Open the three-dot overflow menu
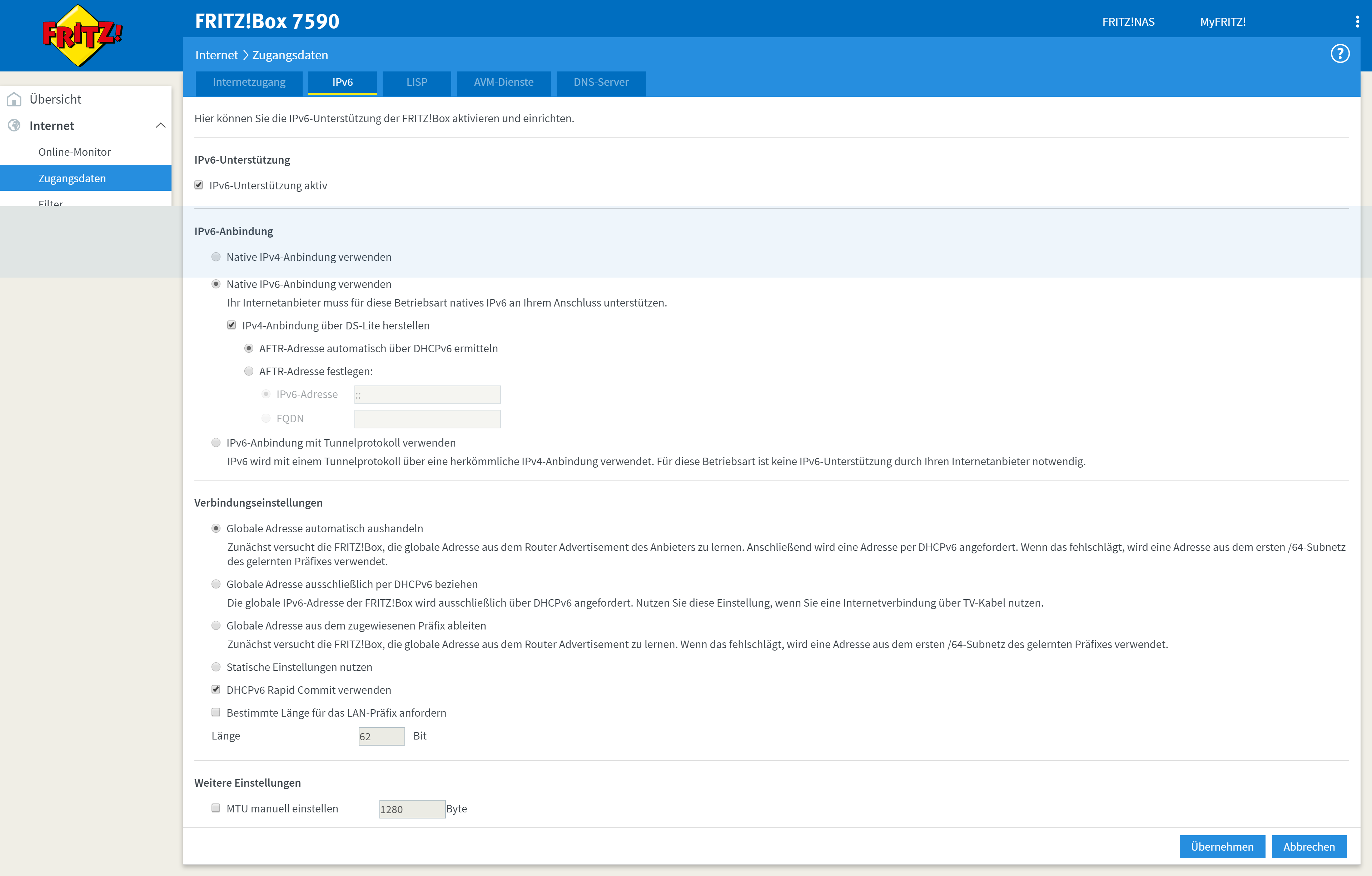The image size is (1372, 876). click(x=1357, y=22)
